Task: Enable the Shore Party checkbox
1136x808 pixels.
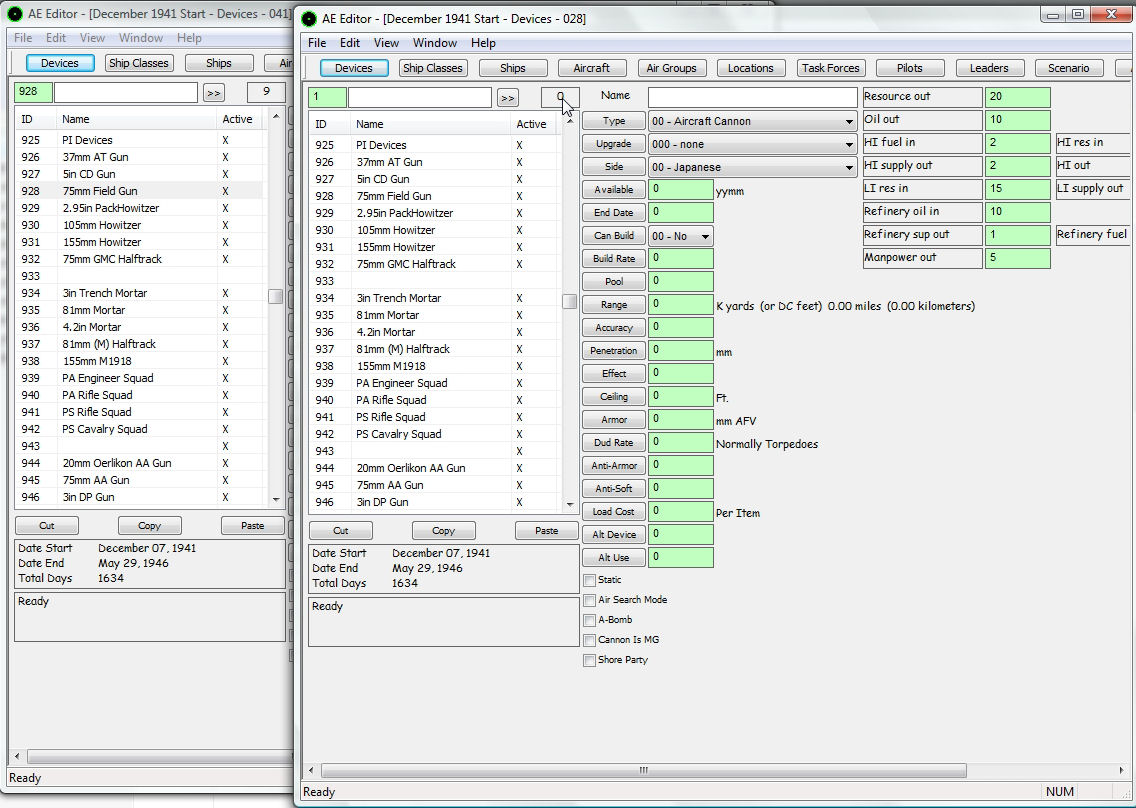Action: [590, 661]
